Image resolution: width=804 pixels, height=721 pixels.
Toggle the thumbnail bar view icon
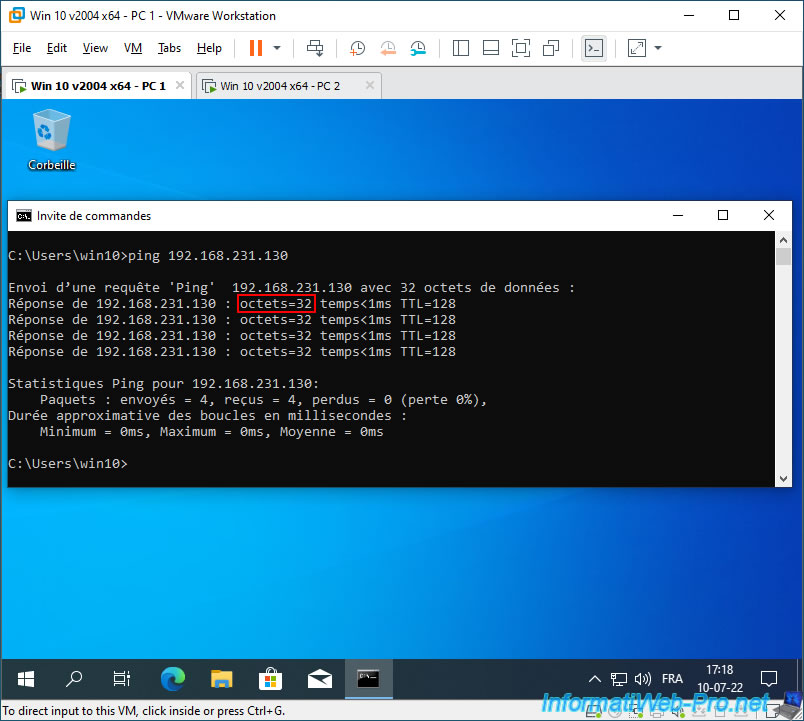490,48
